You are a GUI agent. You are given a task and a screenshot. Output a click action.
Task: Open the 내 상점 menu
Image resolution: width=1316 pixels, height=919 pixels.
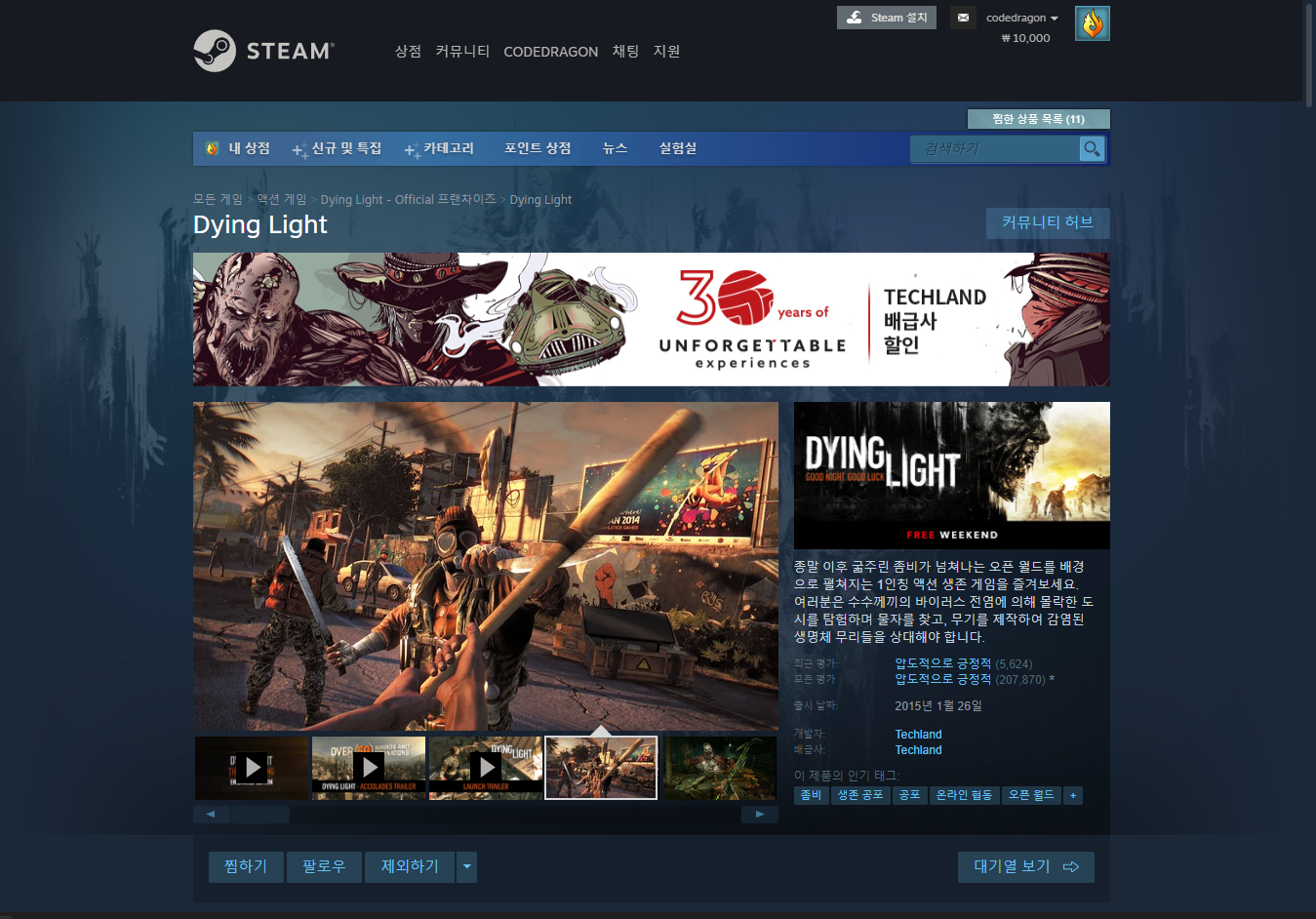pos(249,148)
